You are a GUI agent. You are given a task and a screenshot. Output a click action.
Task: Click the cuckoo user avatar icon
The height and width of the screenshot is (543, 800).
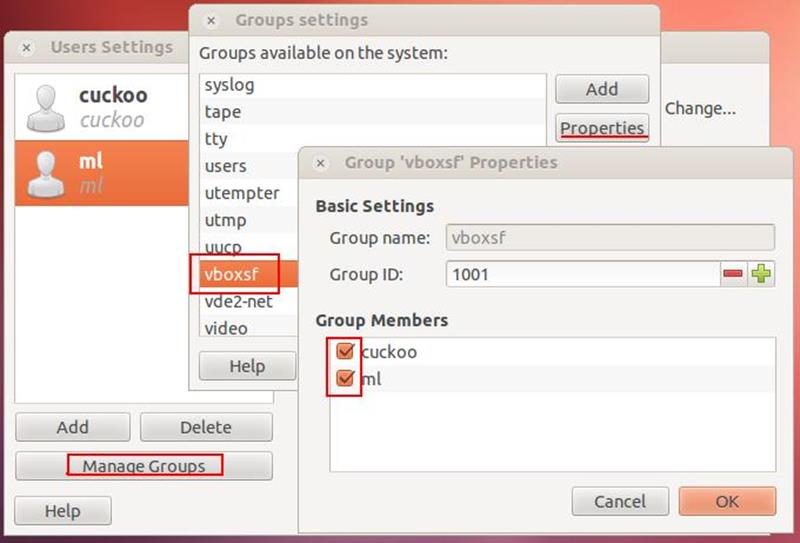click(x=45, y=107)
